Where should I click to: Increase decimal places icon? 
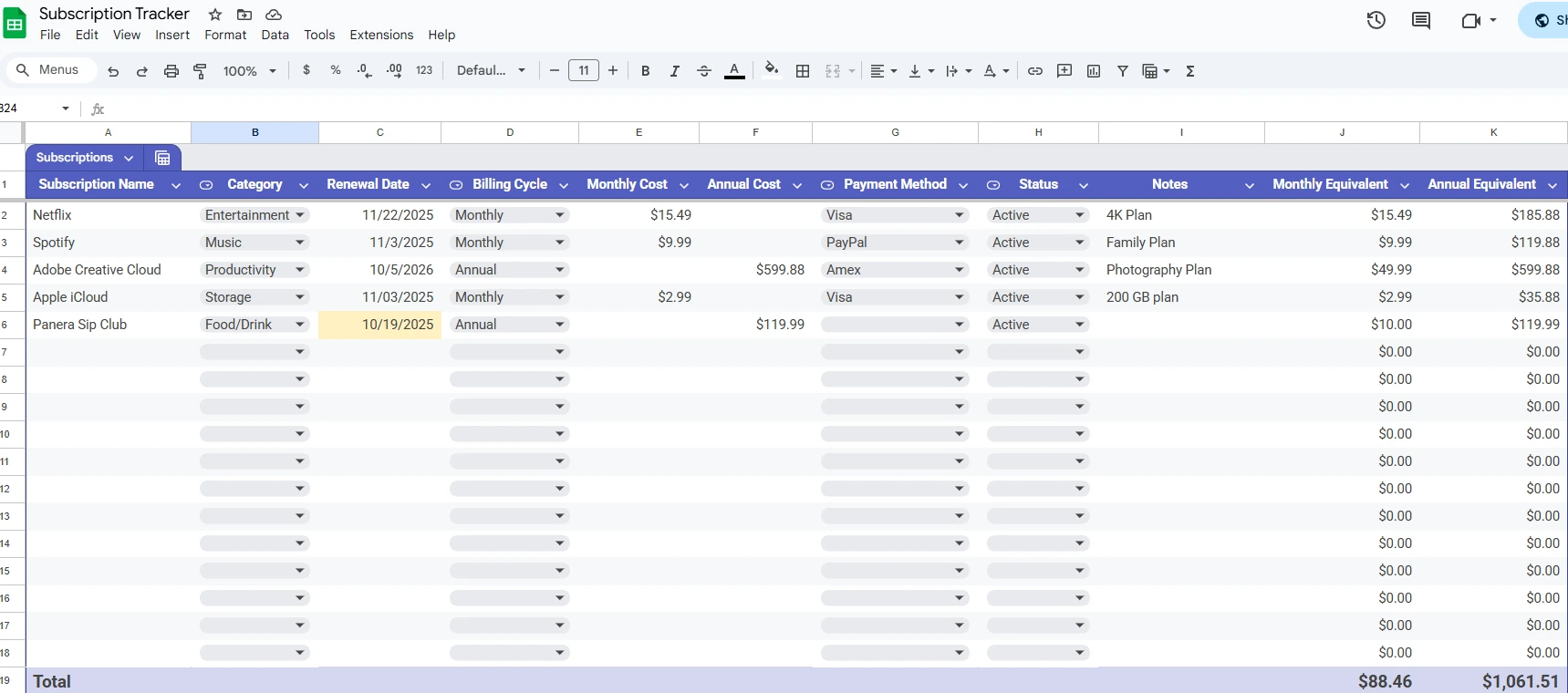(x=394, y=70)
